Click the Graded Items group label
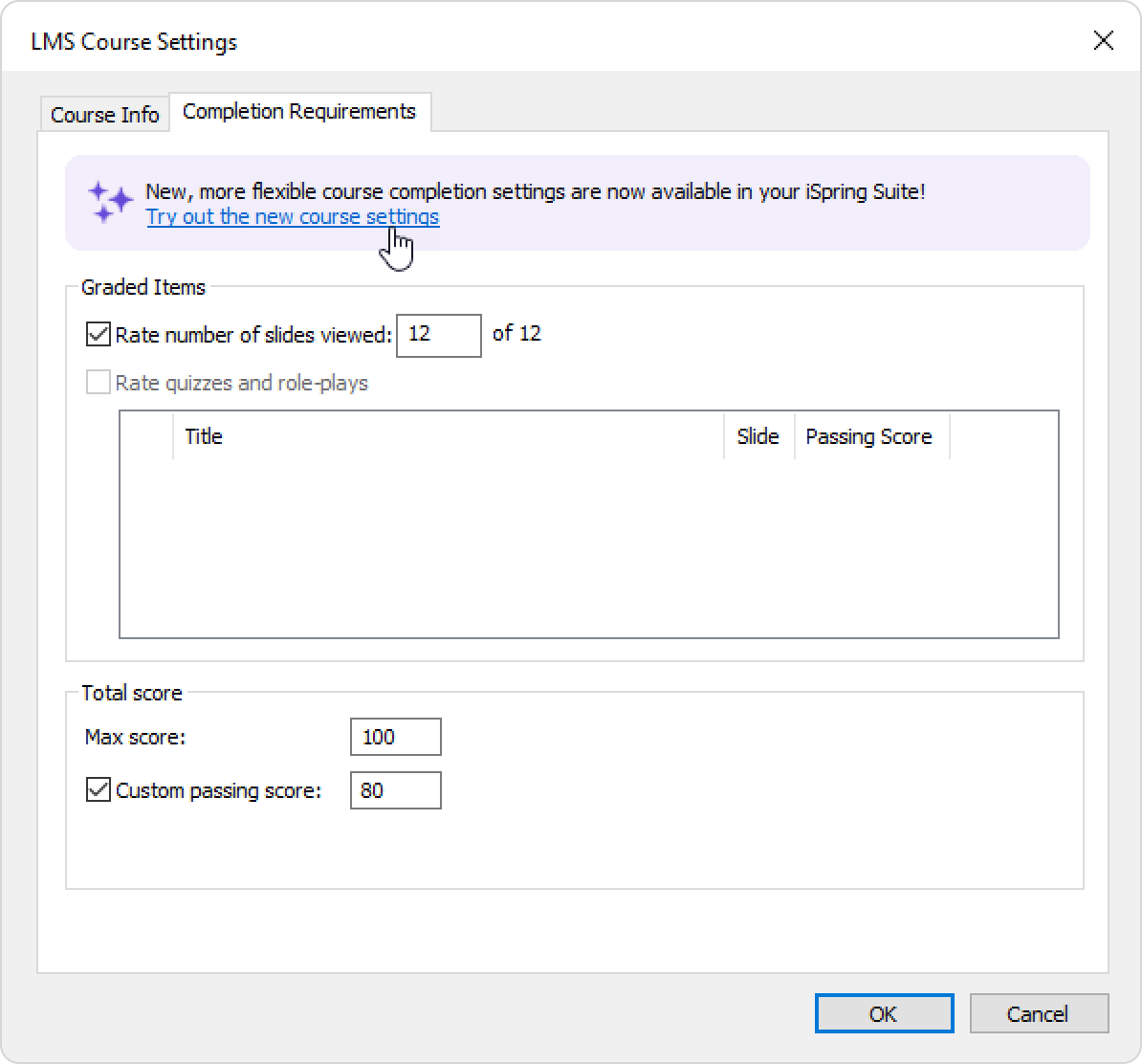The height and width of the screenshot is (1064, 1142). click(143, 287)
